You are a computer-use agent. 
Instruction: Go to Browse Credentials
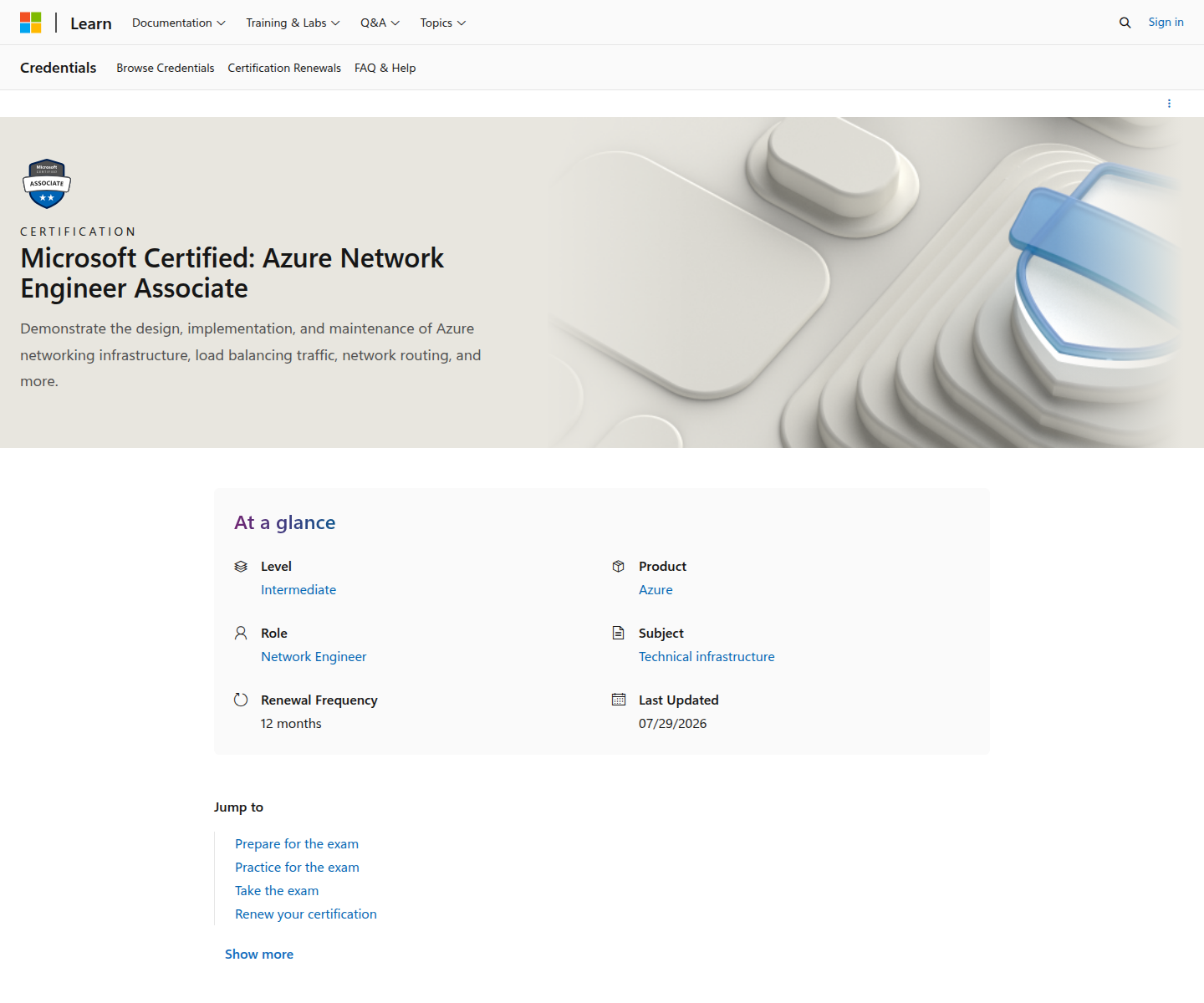pyautogui.click(x=166, y=68)
